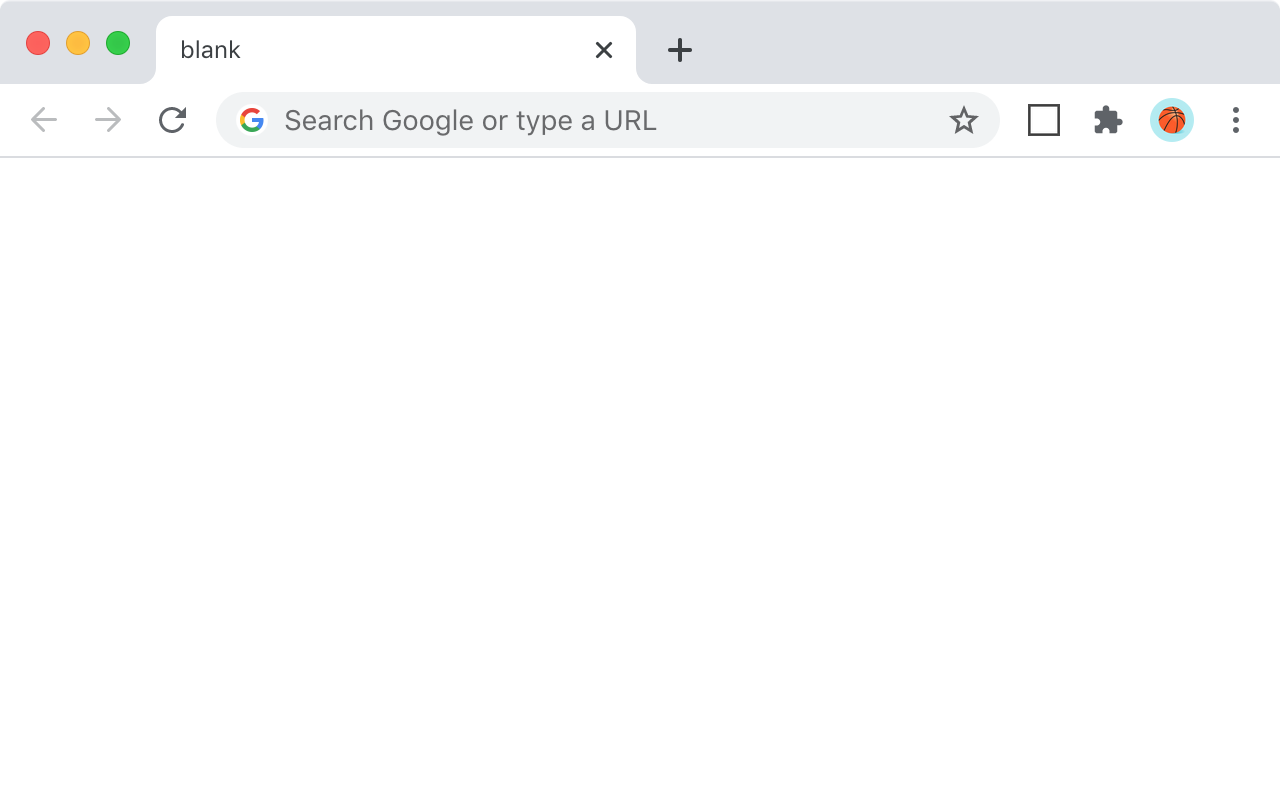Click the Google G icon in the omnibox
The width and height of the screenshot is (1280, 800).
coord(253,120)
